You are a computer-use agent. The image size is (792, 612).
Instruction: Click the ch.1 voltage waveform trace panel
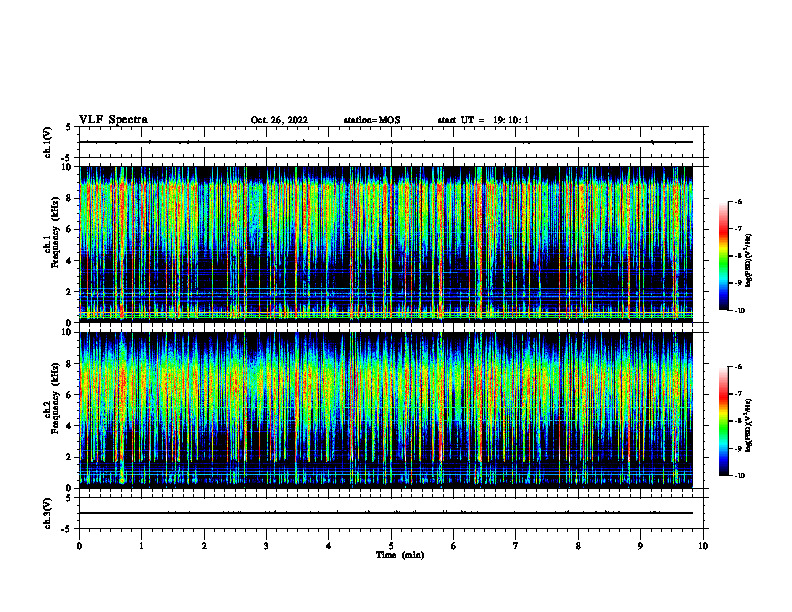tap(391, 142)
